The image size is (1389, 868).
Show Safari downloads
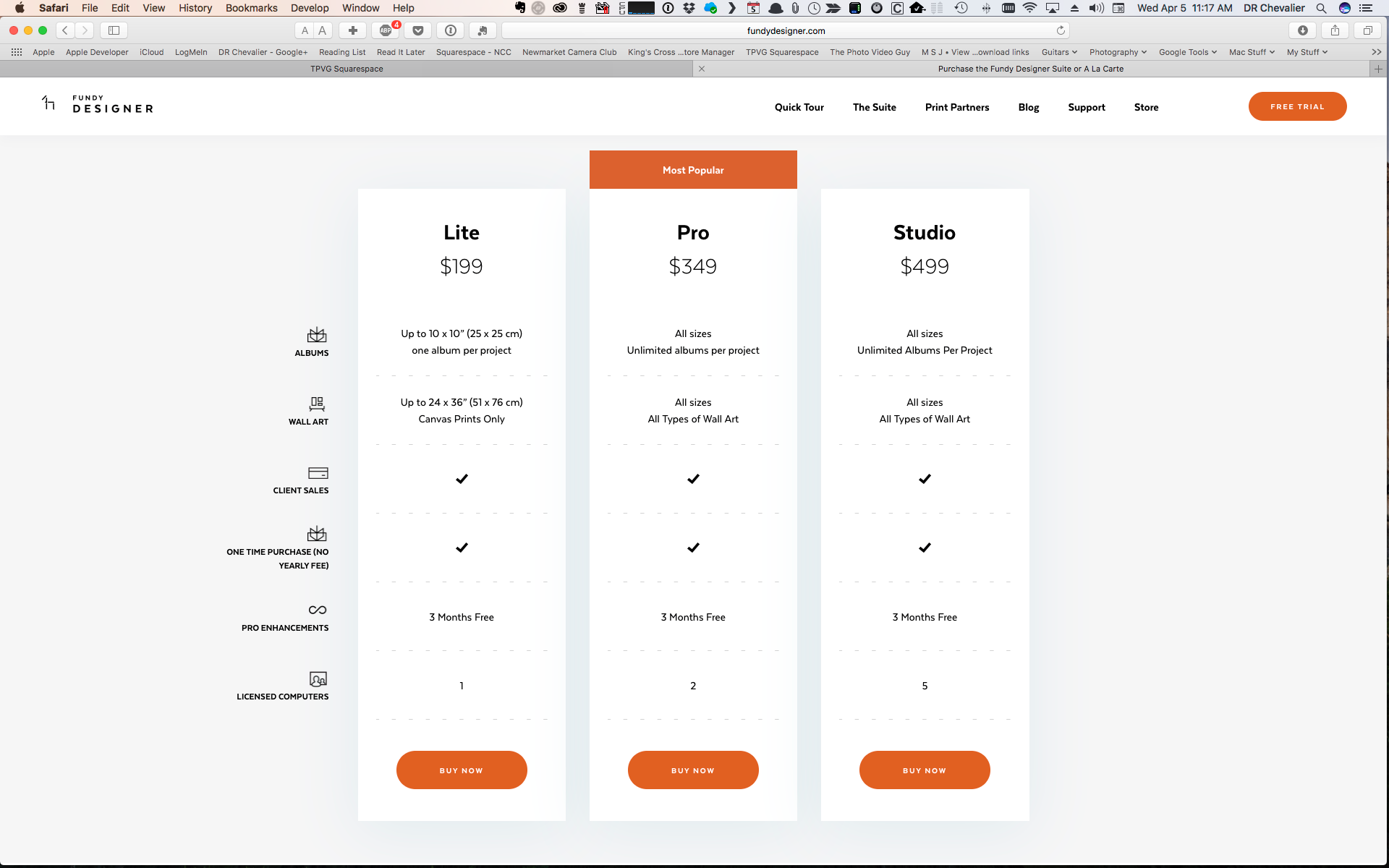click(1303, 30)
